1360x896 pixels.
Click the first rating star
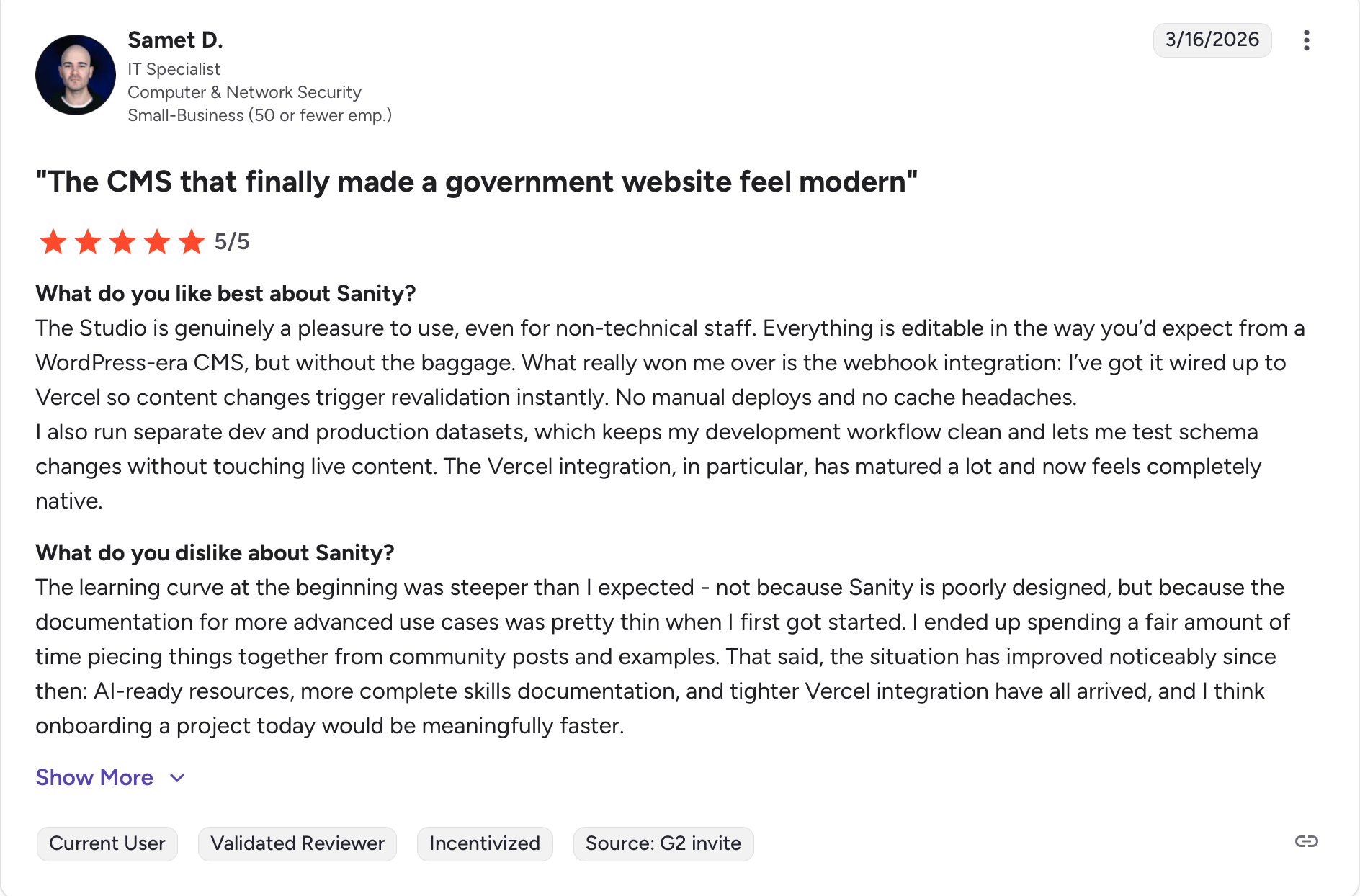pyautogui.click(x=53, y=242)
